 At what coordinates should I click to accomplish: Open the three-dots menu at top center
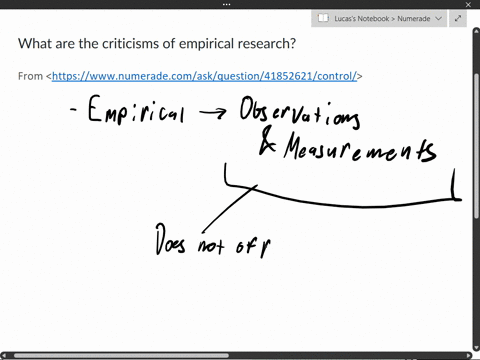pos(226,4)
